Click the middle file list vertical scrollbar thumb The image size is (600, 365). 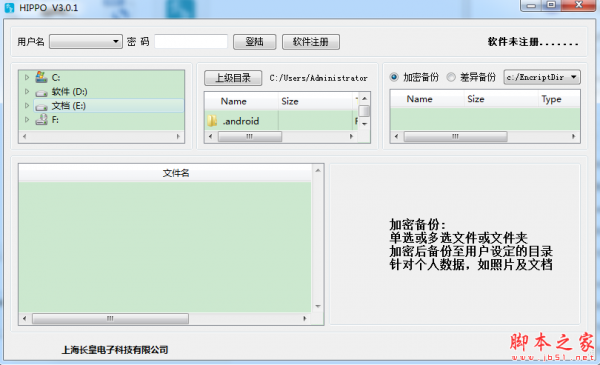pos(364,111)
